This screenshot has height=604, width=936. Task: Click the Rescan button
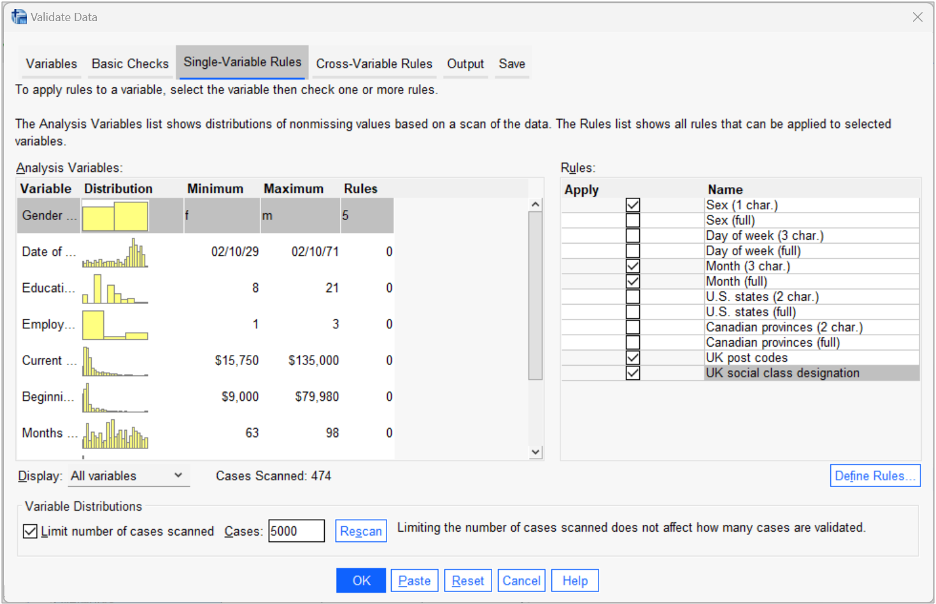click(x=361, y=531)
